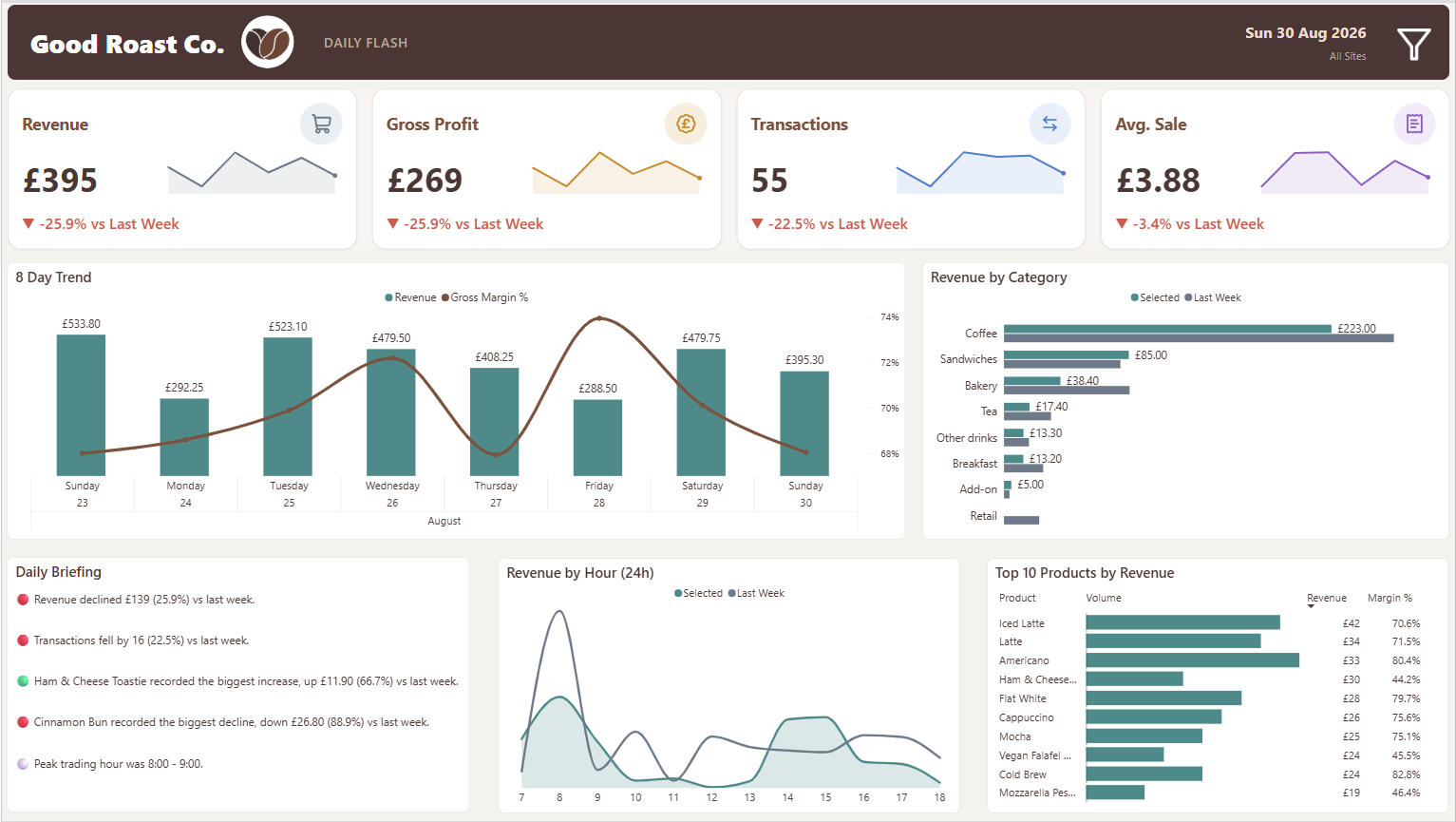Sort the table by the Margin % column header
The height and width of the screenshot is (822, 1456).
(x=1390, y=598)
